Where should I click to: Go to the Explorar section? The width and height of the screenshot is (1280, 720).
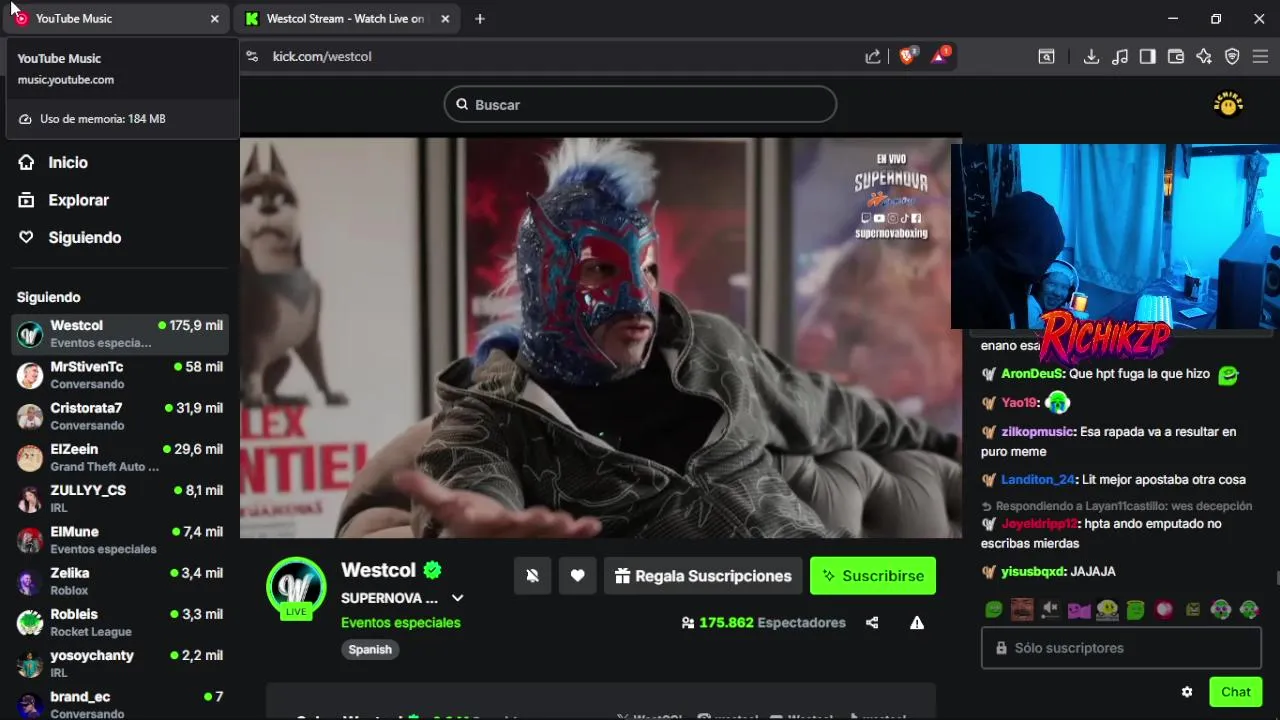point(64,200)
